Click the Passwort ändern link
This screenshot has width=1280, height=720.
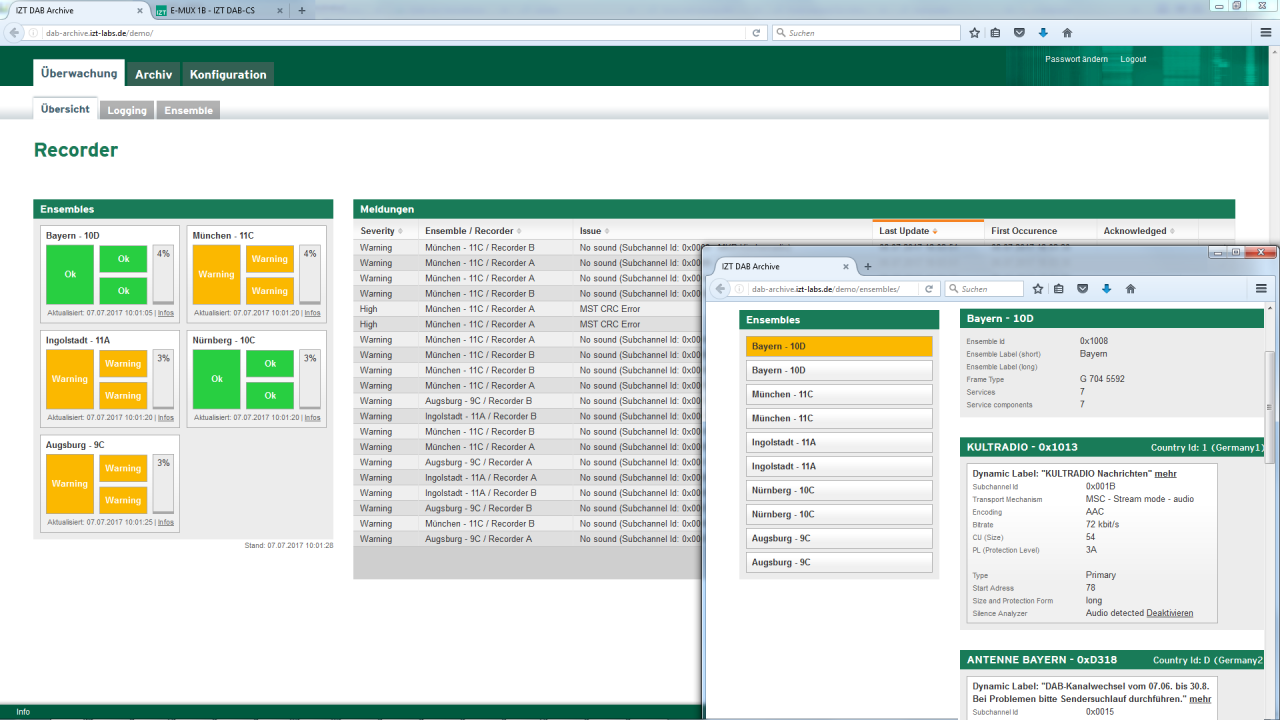coord(1076,59)
